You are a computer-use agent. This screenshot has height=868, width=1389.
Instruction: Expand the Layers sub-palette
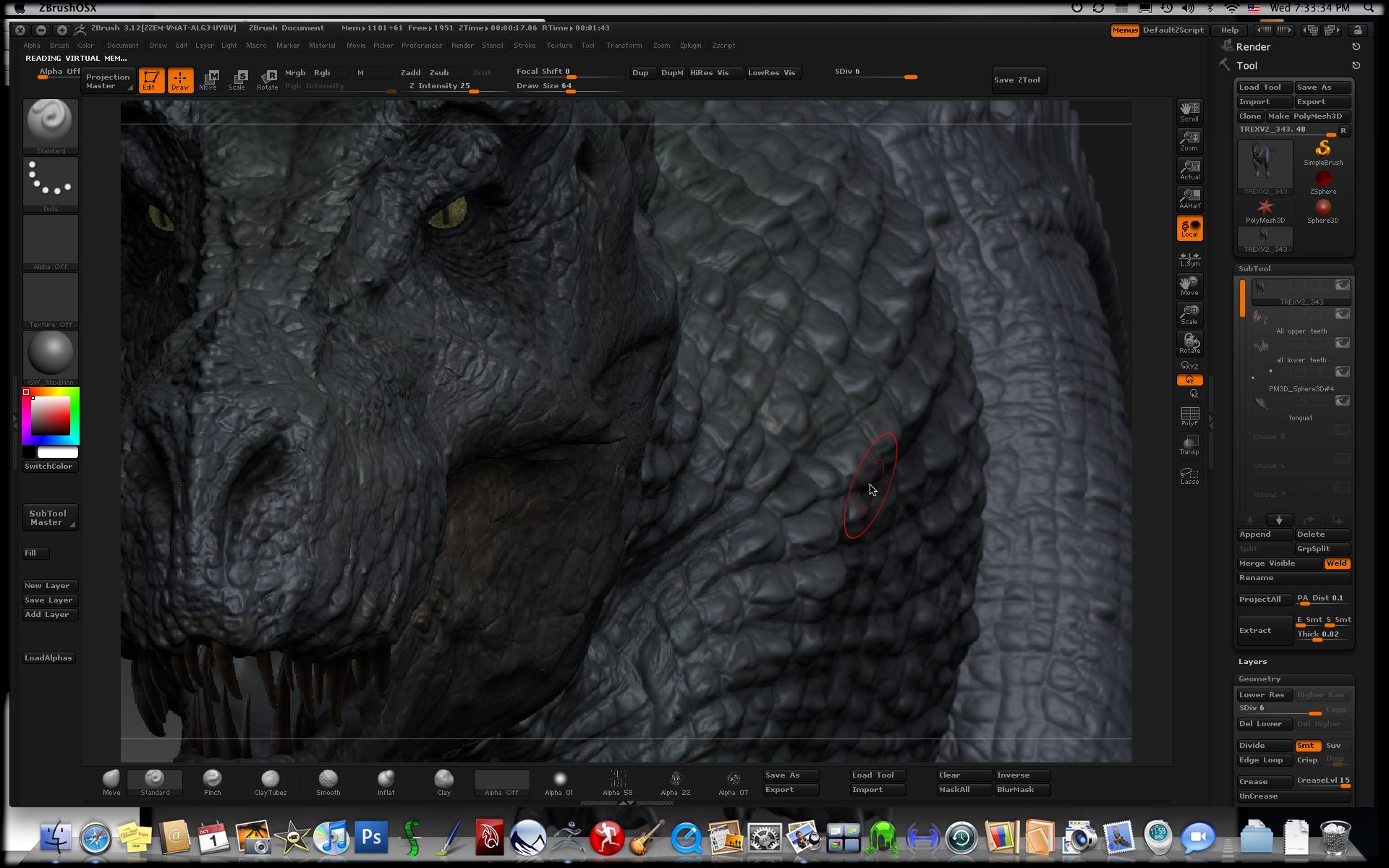(1252, 662)
